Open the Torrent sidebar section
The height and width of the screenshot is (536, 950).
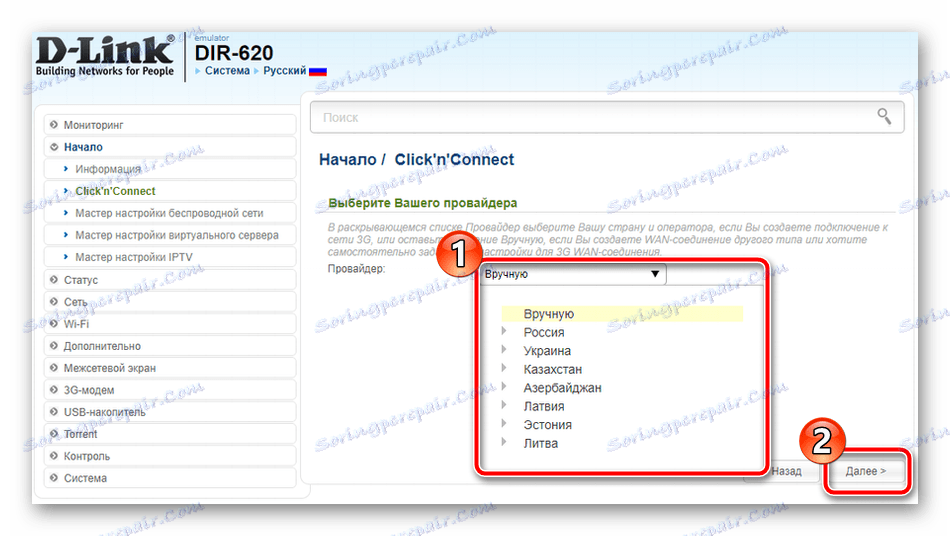(x=170, y=434)
